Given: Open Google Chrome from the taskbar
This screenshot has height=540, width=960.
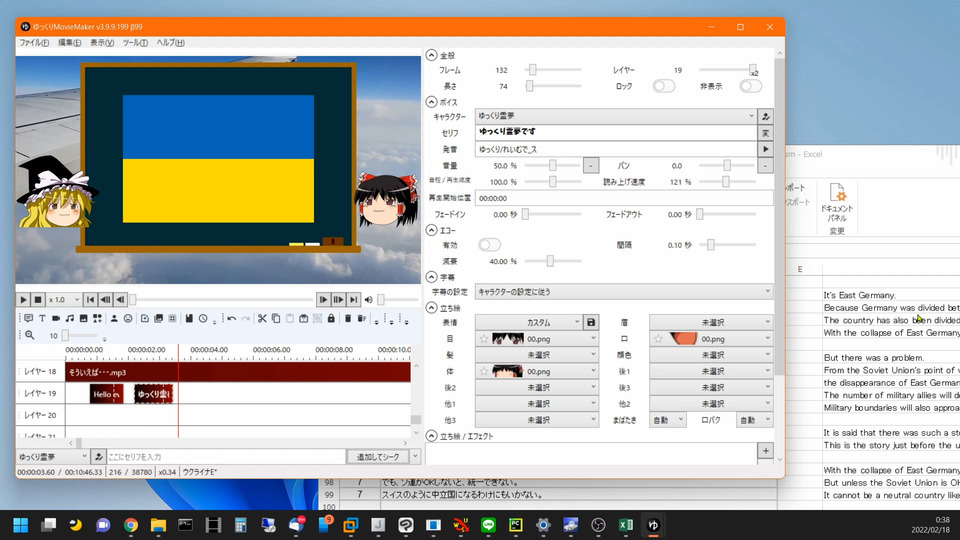Looking at the screenshot, I should (x=130, y=525).
